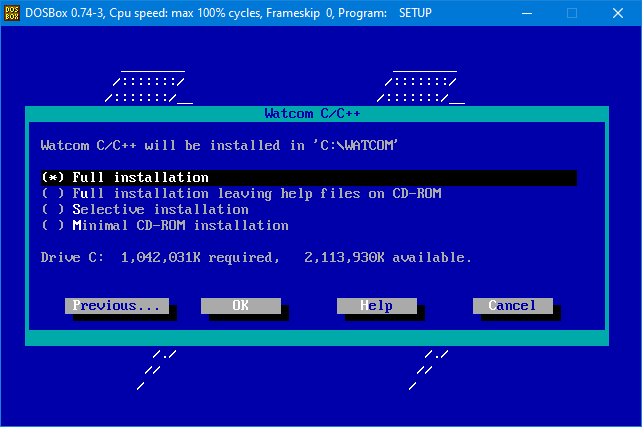Minimize the DOSBox window
The height and width of the screenshot is (427, 642).
click(527, 13)
